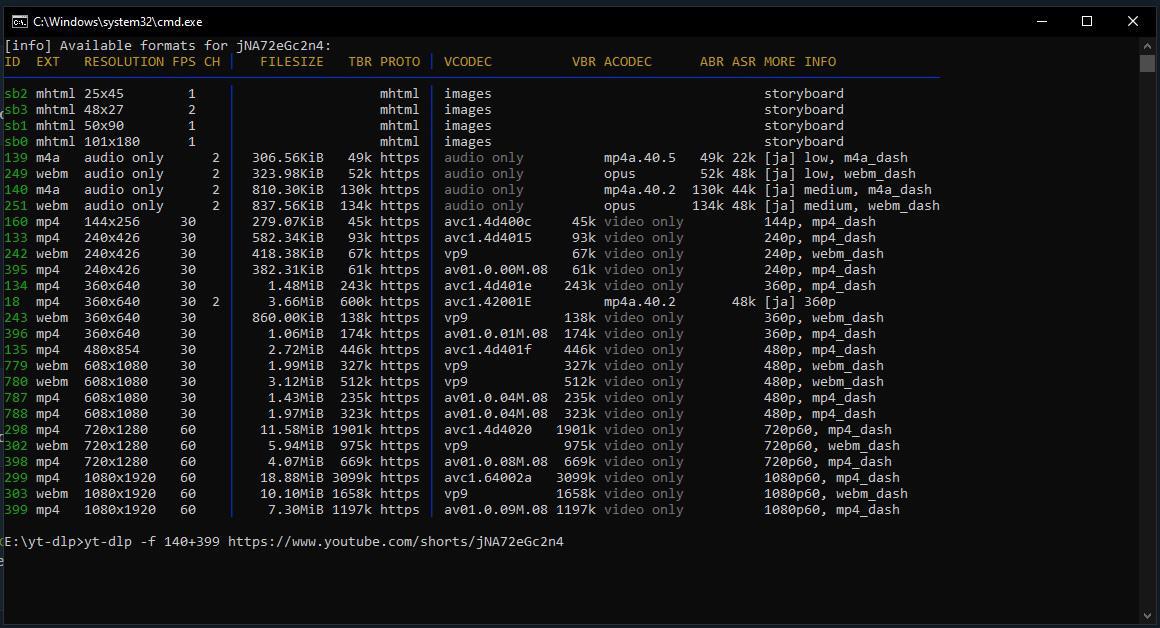Viewport: 1160px width, 628px height.
Task: Click filesize value 11.58MiB
Action: 291,430
